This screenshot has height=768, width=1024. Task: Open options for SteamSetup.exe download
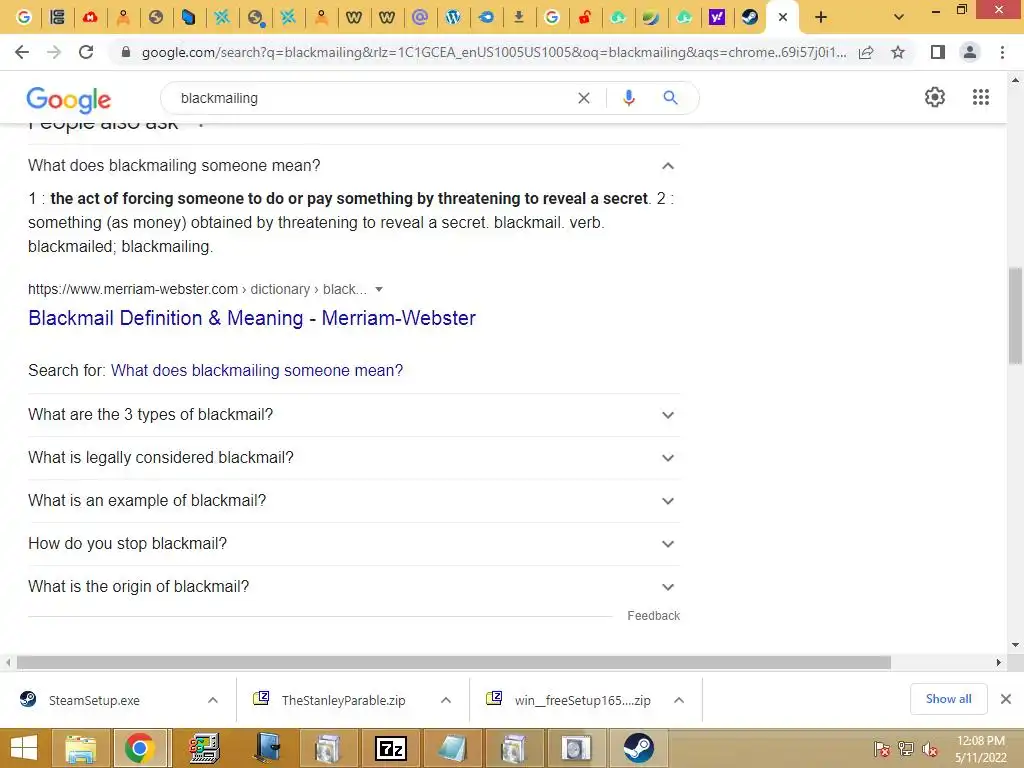point(213,700)
